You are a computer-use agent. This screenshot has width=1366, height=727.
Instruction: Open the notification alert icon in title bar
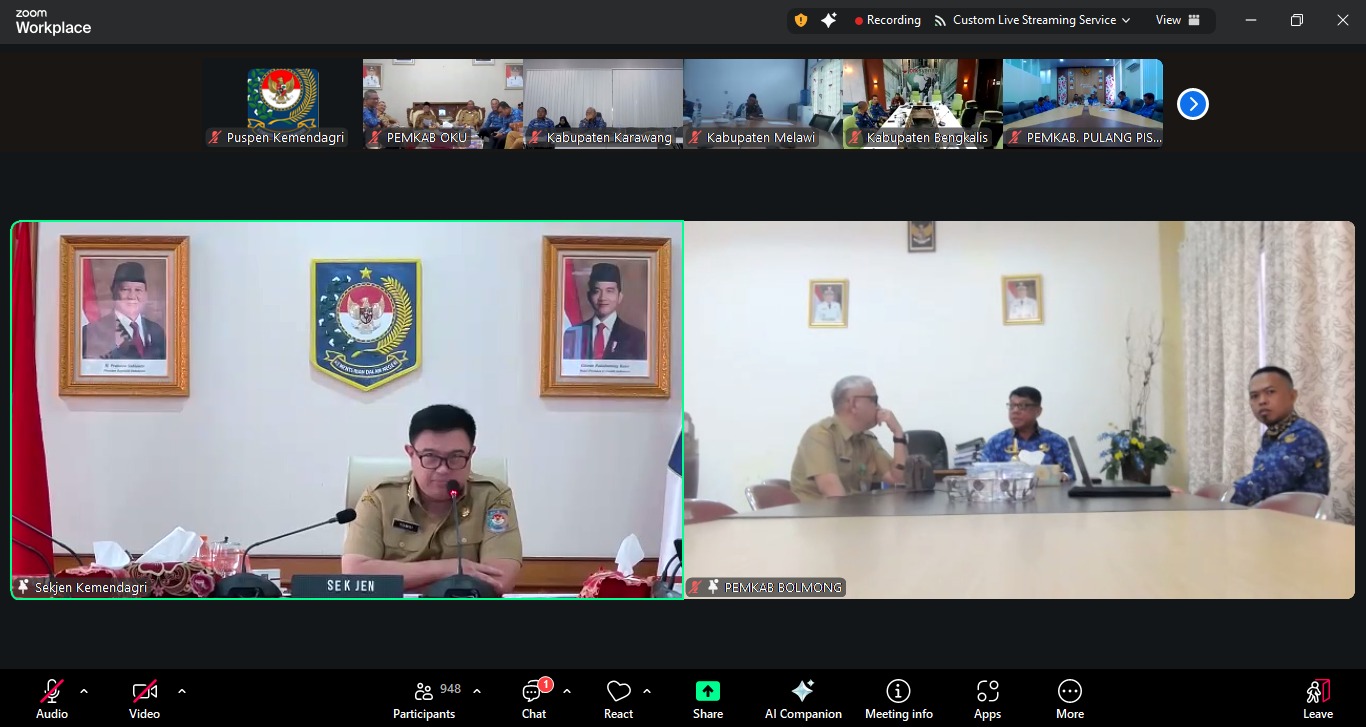tap(800, 19)
